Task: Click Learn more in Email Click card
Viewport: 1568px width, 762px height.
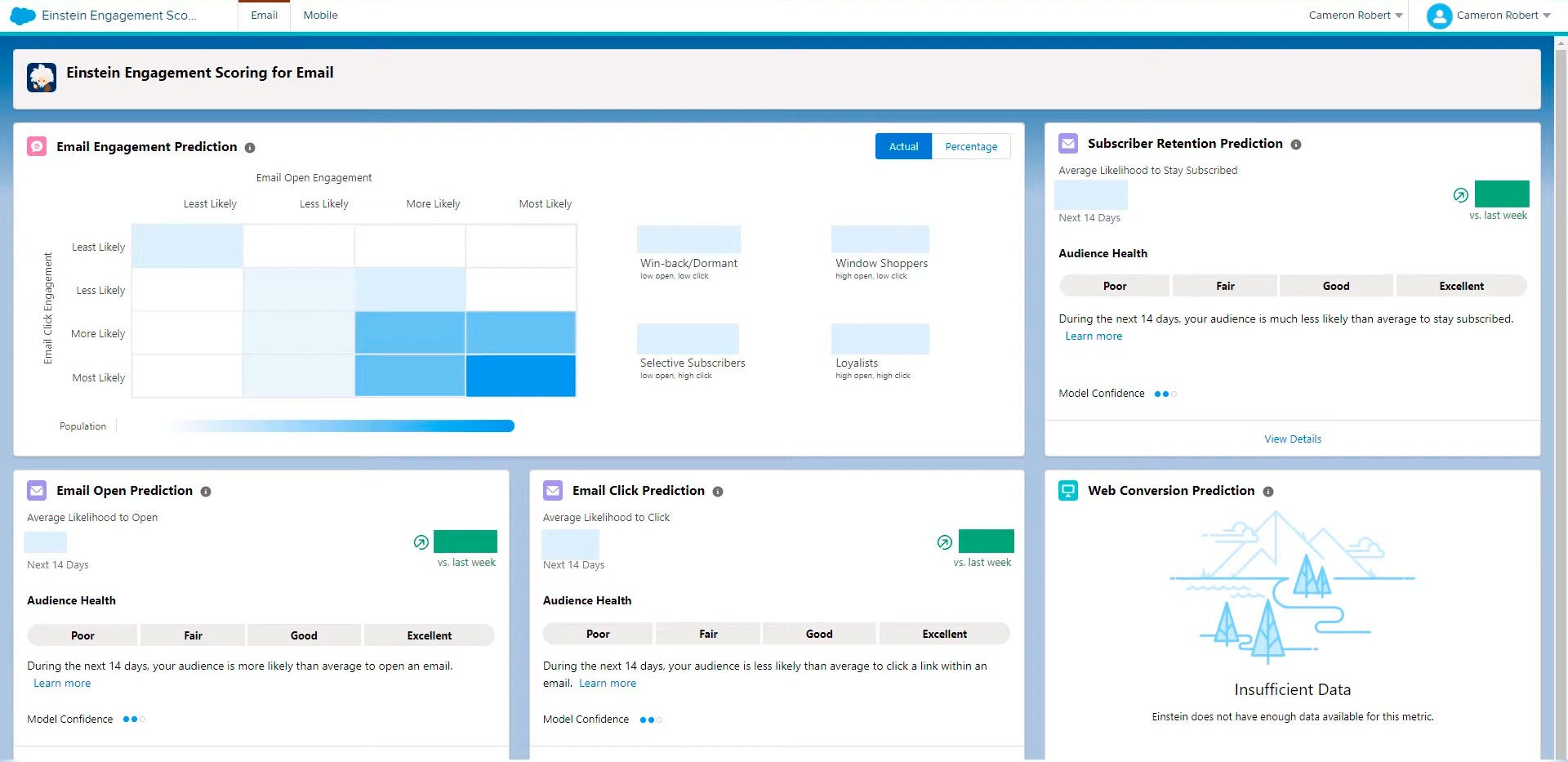Action: pyautogui.click(x=608, y=684)
